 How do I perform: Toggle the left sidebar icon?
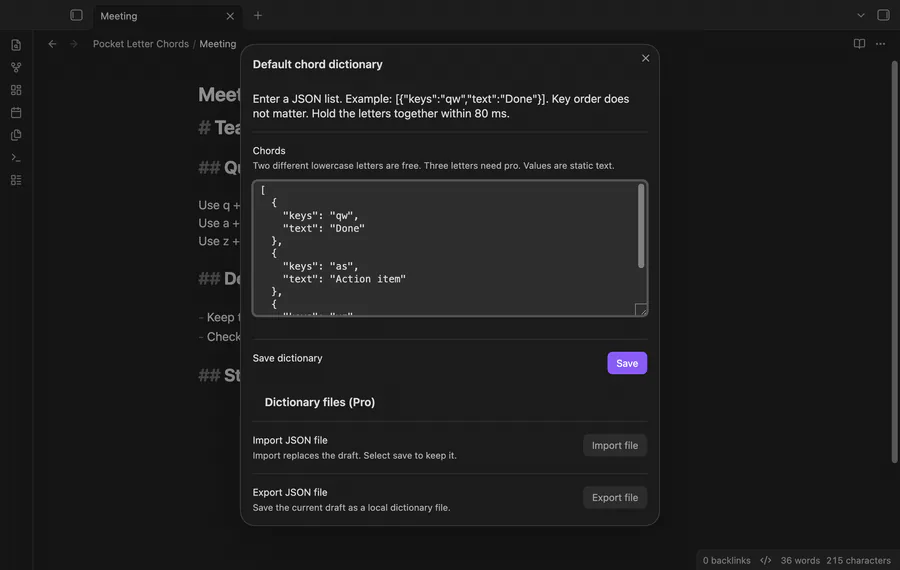pyautogui.click(x=76, y=15)
